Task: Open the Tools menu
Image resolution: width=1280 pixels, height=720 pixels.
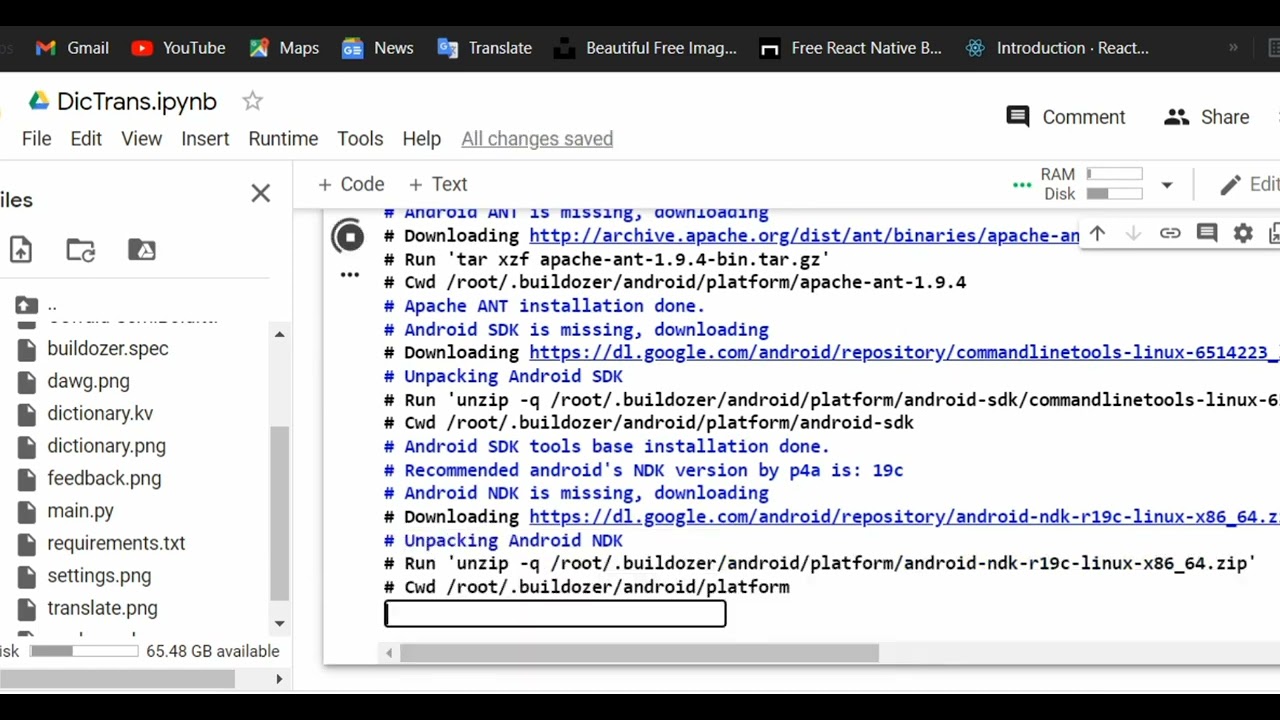Action: click(360, 139)
